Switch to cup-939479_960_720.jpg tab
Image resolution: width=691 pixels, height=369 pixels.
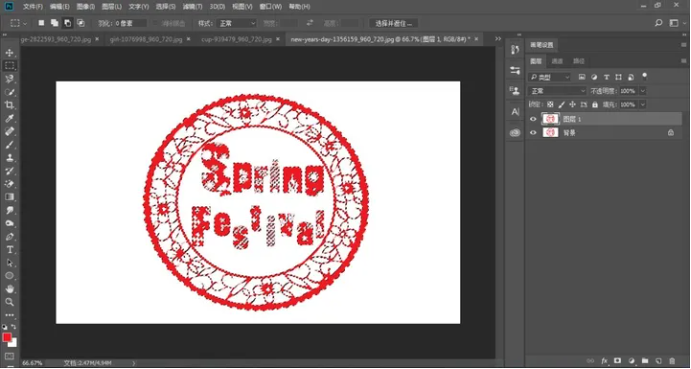237,39
